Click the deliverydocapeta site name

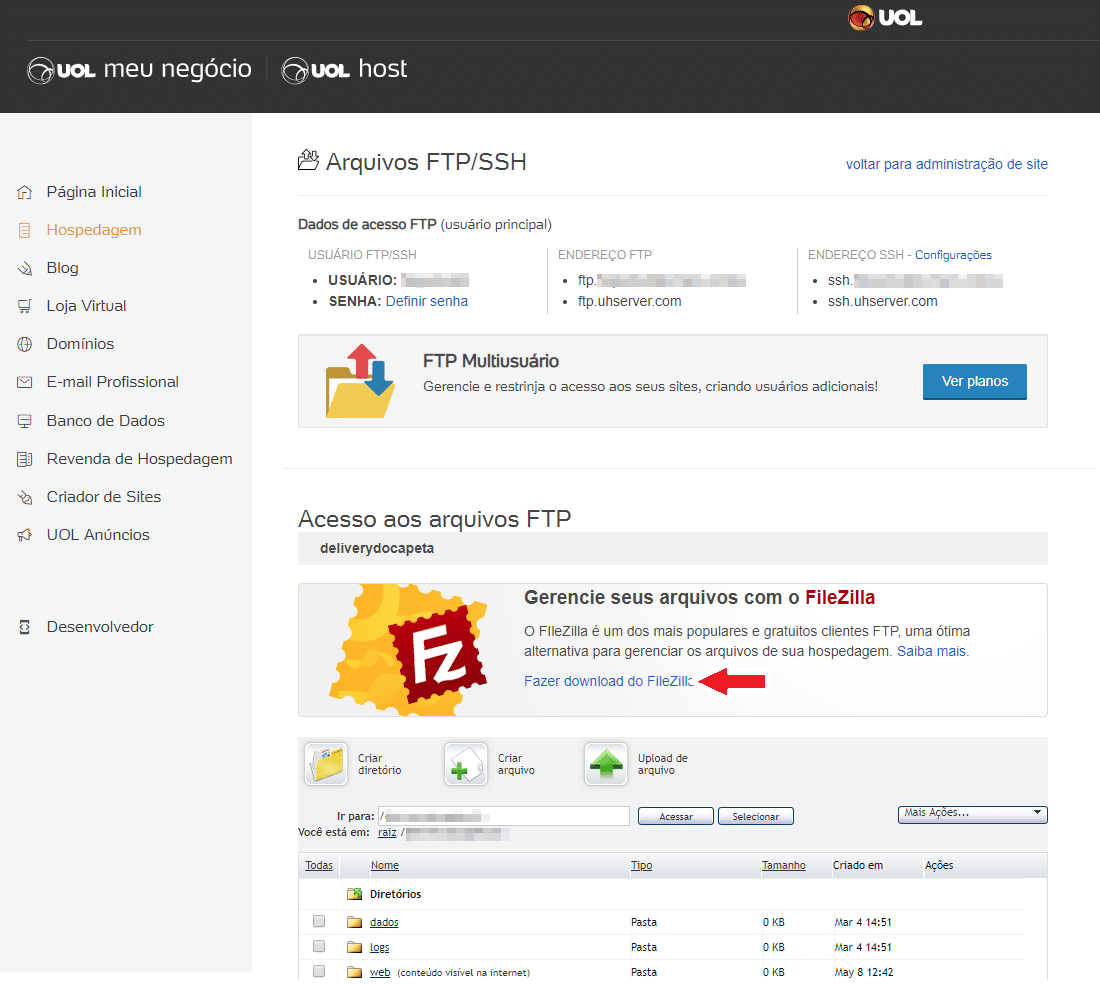pyautogui.click(x=377, y=548)
